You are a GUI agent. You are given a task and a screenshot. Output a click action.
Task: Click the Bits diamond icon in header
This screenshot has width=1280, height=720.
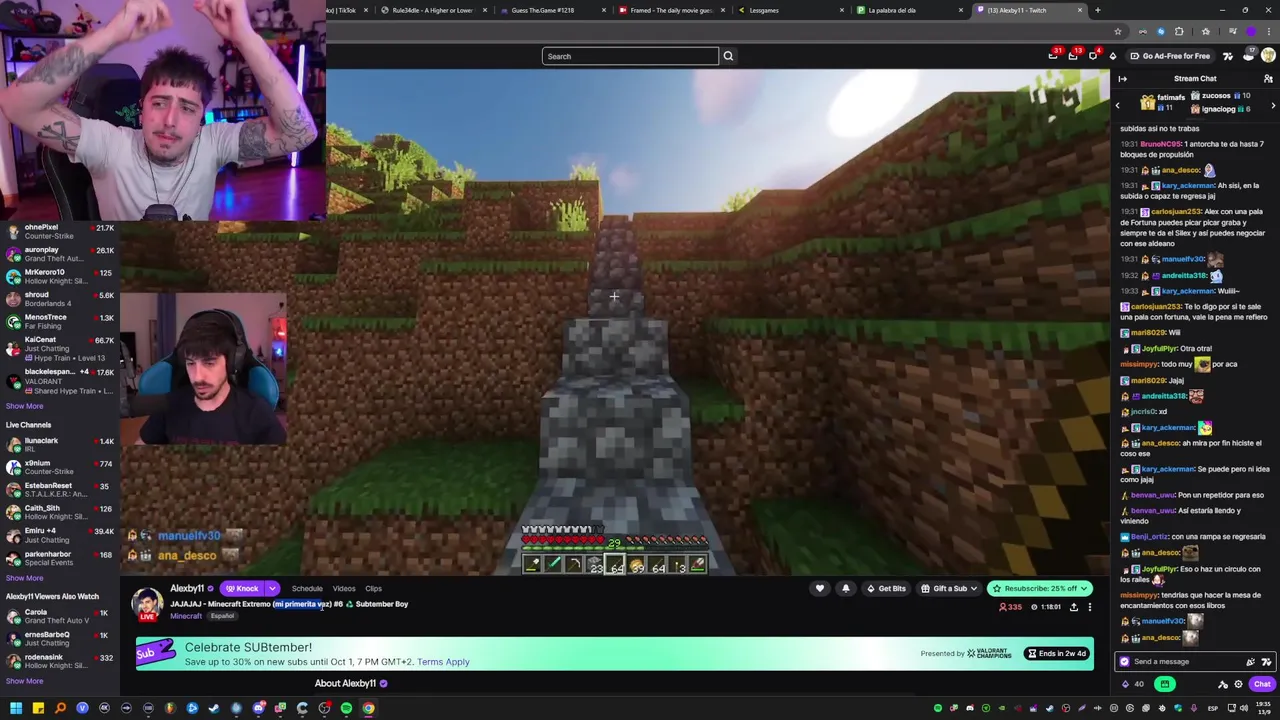point(1113,56)
